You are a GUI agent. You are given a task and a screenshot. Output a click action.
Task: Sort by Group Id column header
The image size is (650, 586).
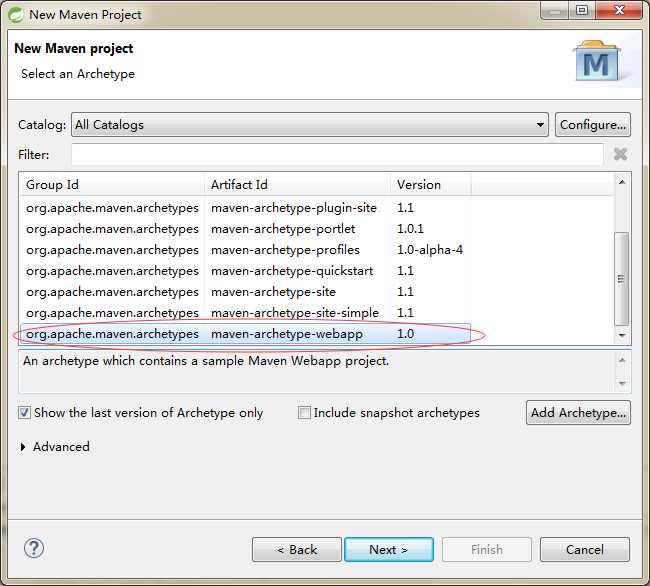pos(112,184)
